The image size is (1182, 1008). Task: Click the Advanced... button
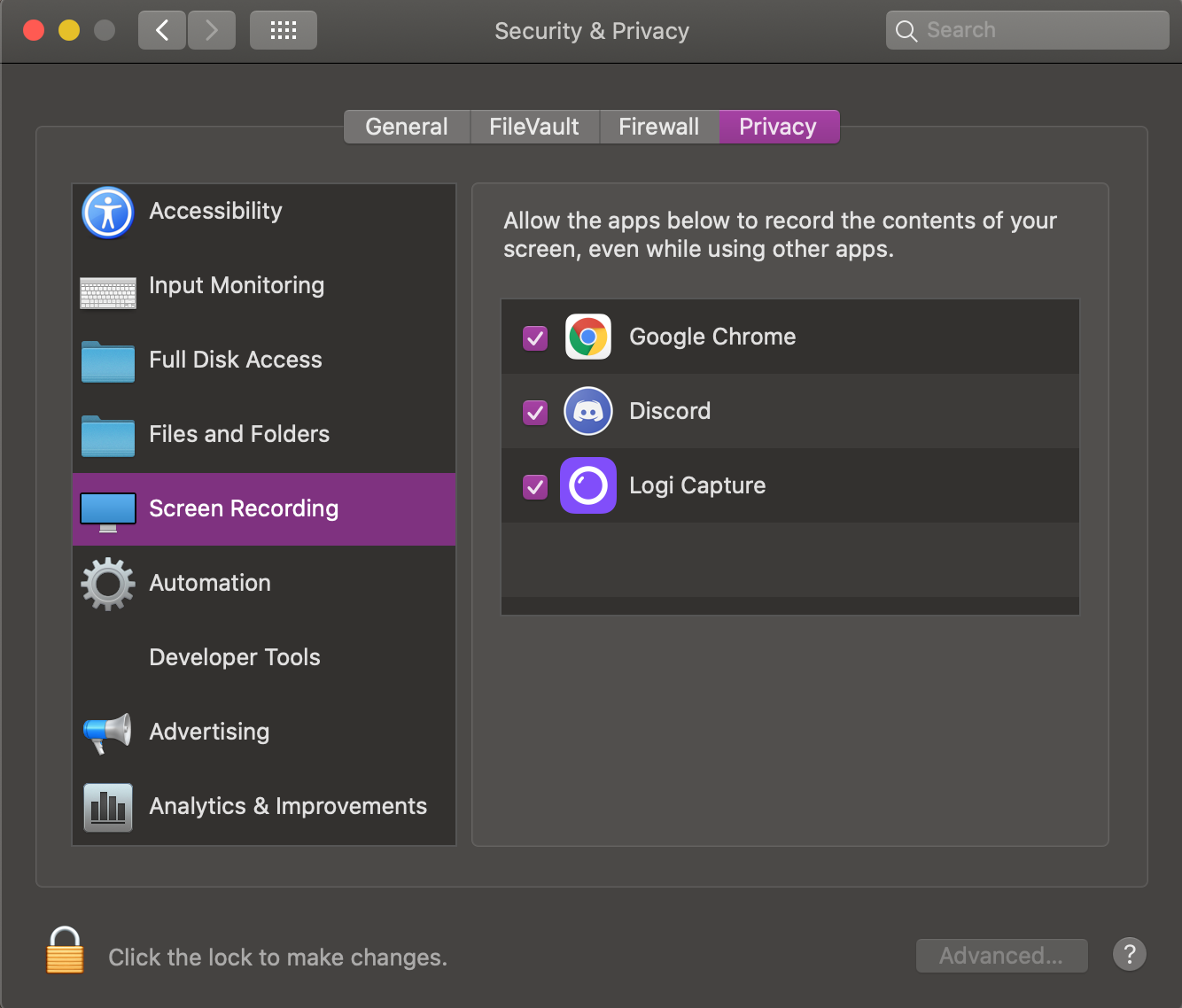pyautogui.click(x=1001, y=956)
